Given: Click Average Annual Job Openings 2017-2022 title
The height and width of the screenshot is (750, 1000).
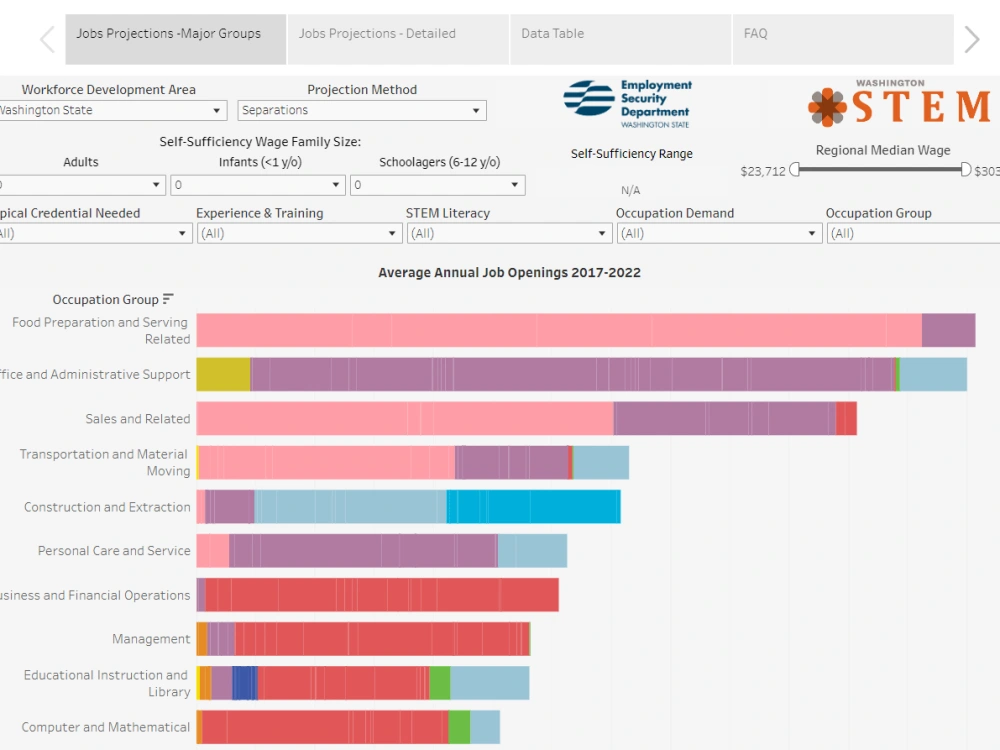Looking at the screenshot, I should [509, 272].
